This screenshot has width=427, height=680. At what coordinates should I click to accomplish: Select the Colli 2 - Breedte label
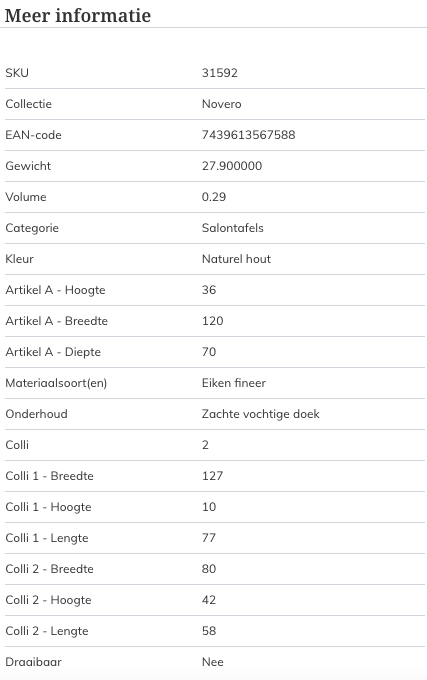(49, 569)
